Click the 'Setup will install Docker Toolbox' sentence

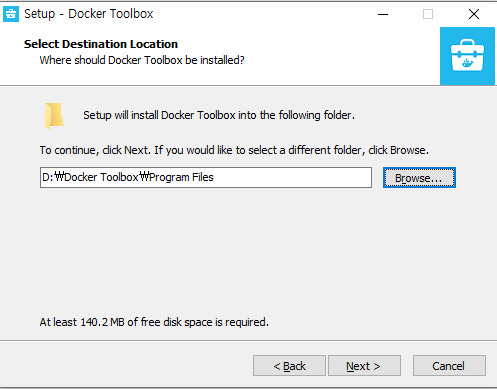click(x=219, y=115)
